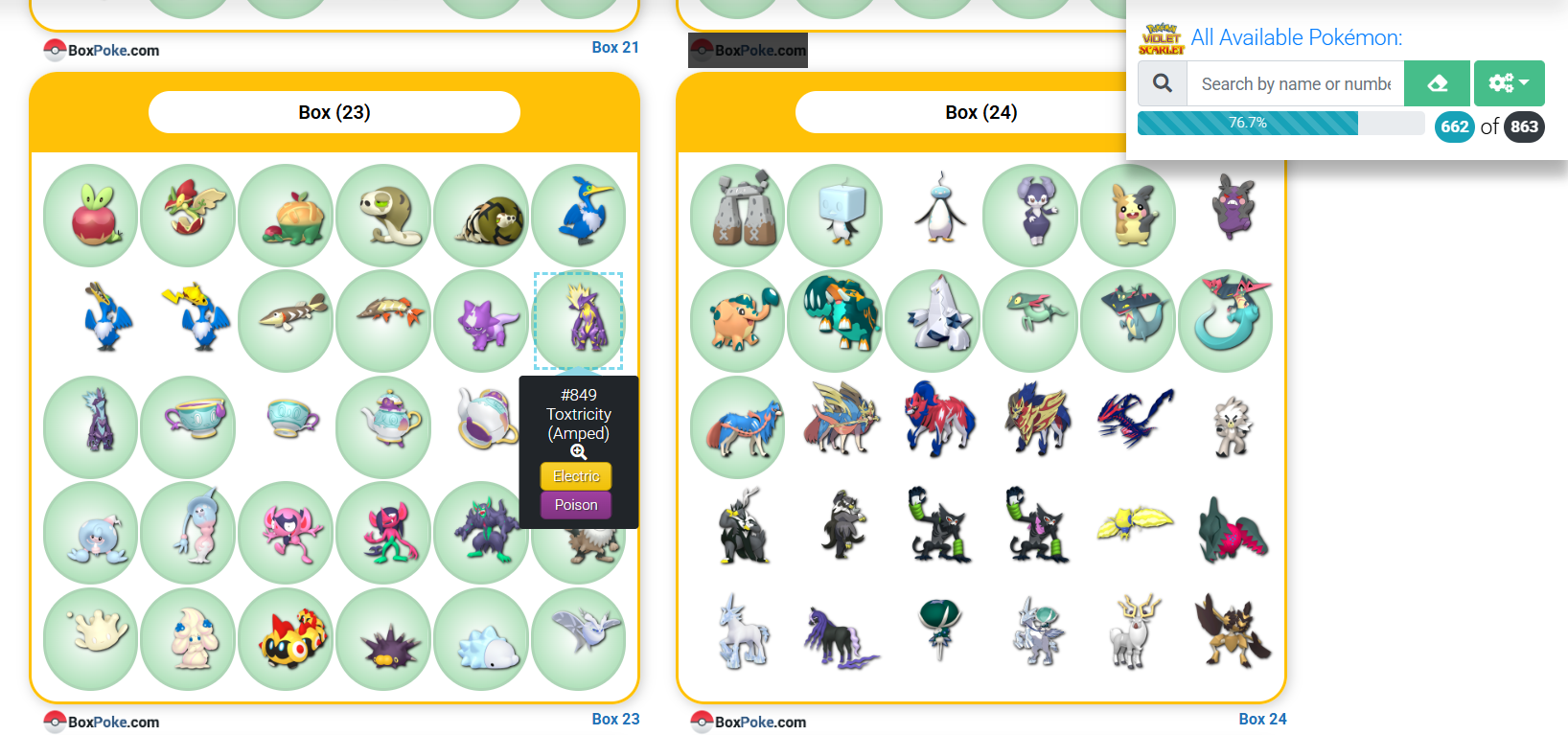This screenshot has height=735, width=1568.
Task: Click the green eraser clear button
Action: tap(1437, 83)
